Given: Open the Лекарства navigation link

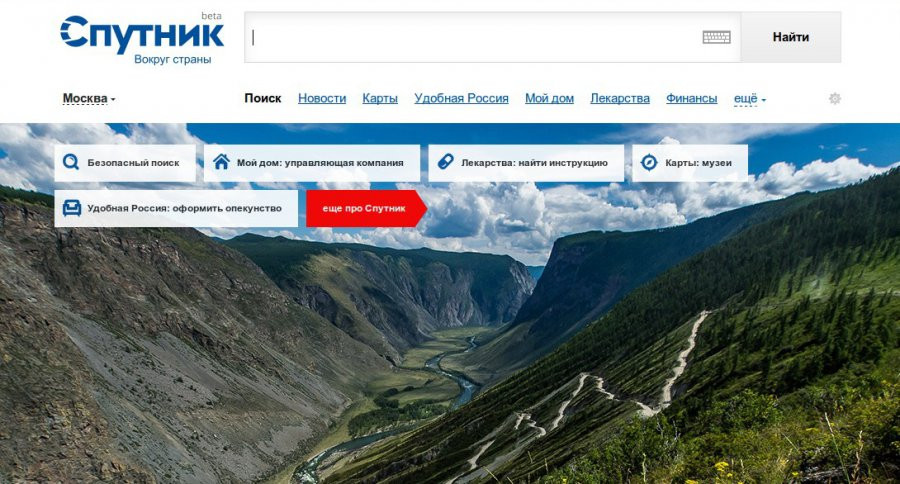Looking at the screenshot, I should click(x=620, y=98).
